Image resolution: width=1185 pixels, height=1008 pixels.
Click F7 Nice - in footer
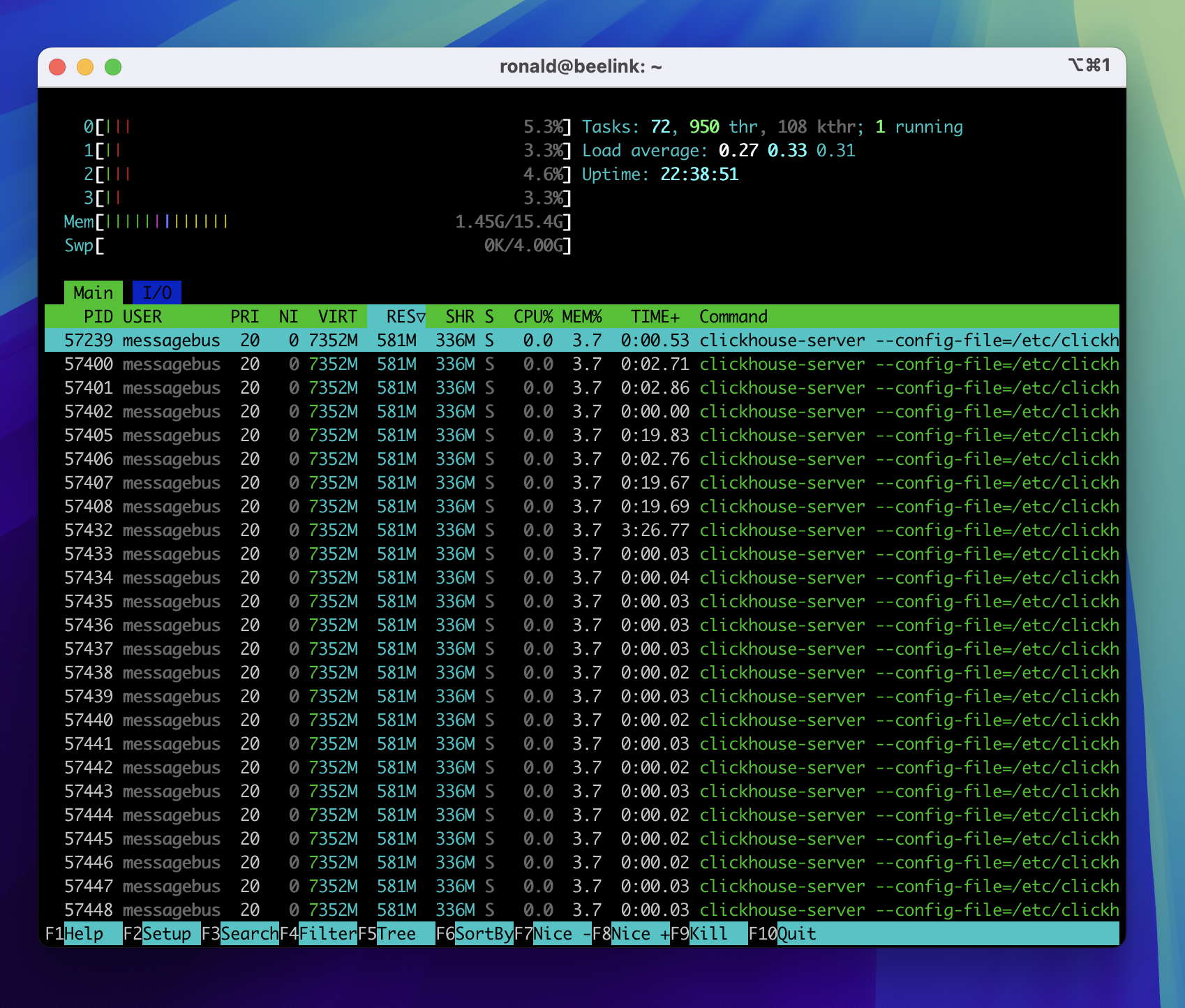coord(553,933)
